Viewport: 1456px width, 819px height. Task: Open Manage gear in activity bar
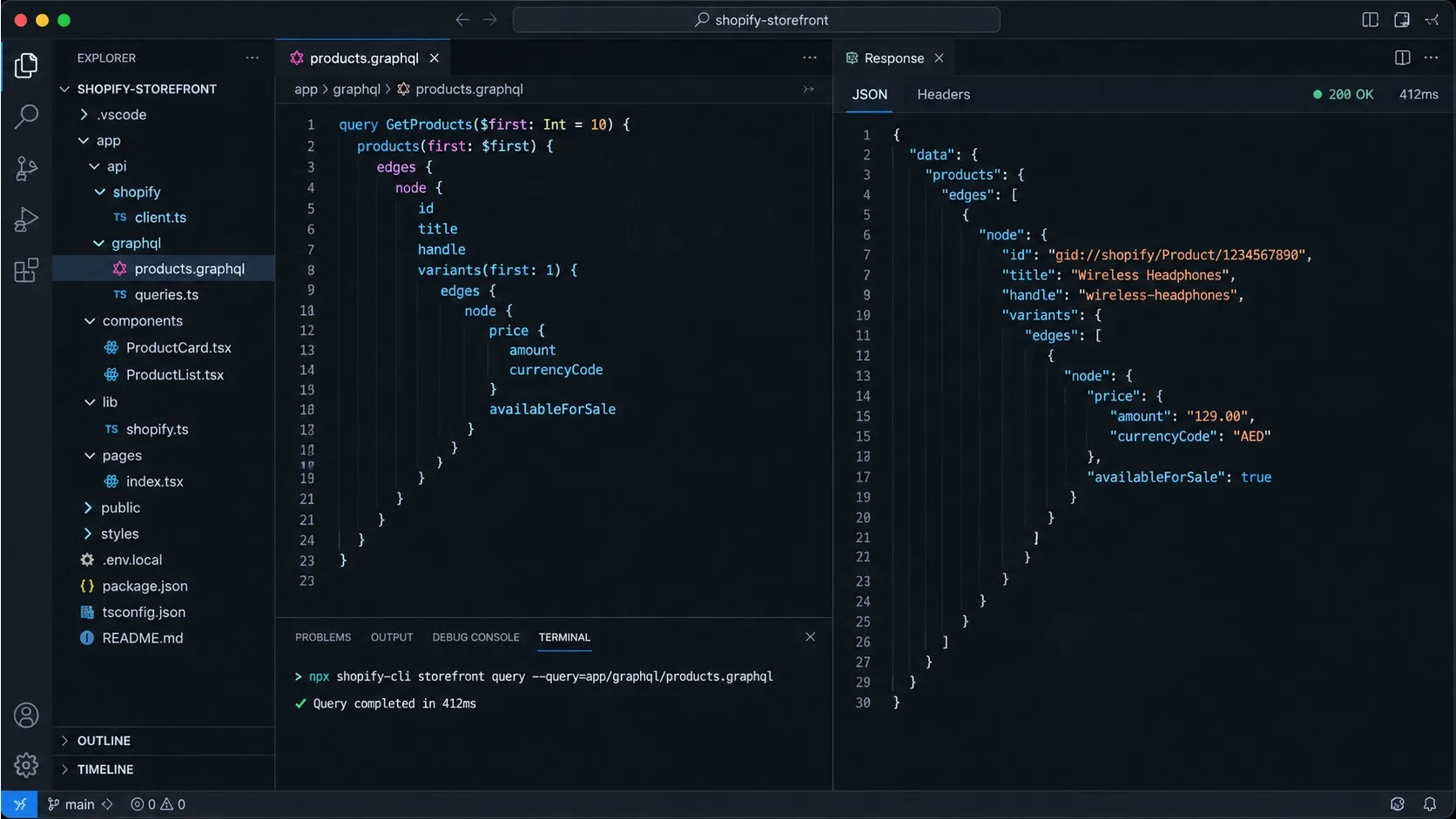coord(26,765)
